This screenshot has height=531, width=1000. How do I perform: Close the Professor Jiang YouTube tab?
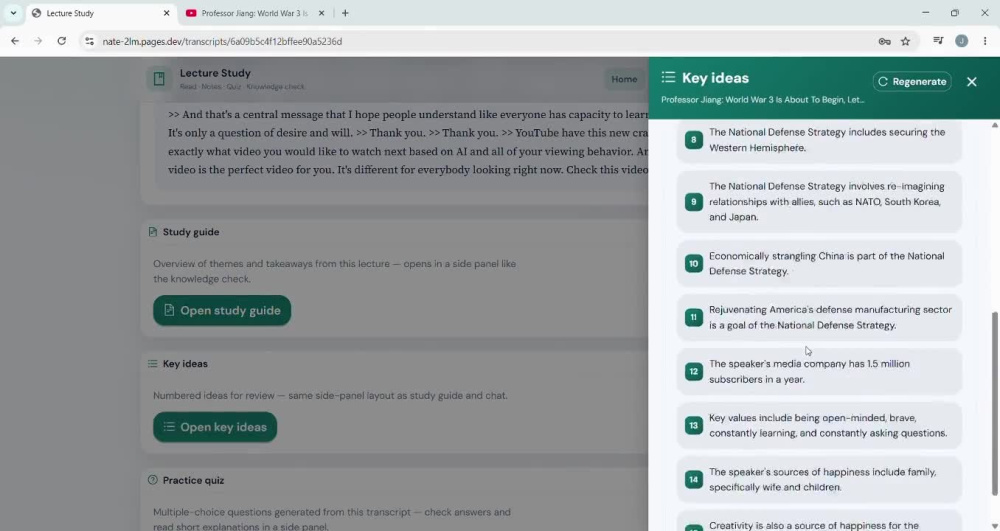(x=321, y=13)
